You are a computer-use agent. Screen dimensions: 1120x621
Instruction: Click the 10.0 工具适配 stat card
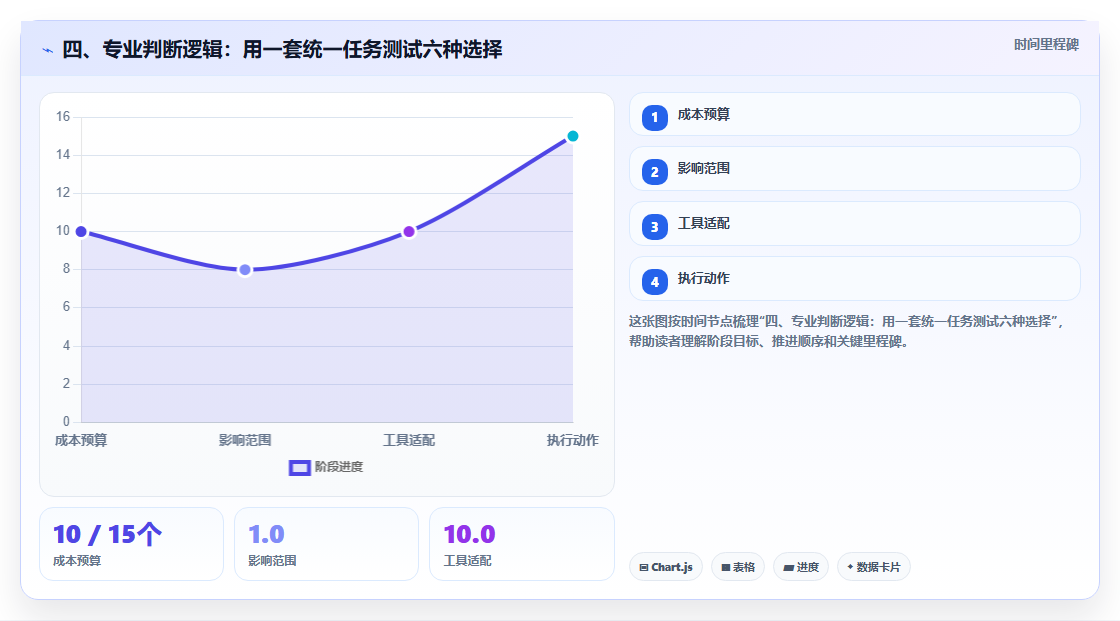pyautogui.click(x=521, y=544)
